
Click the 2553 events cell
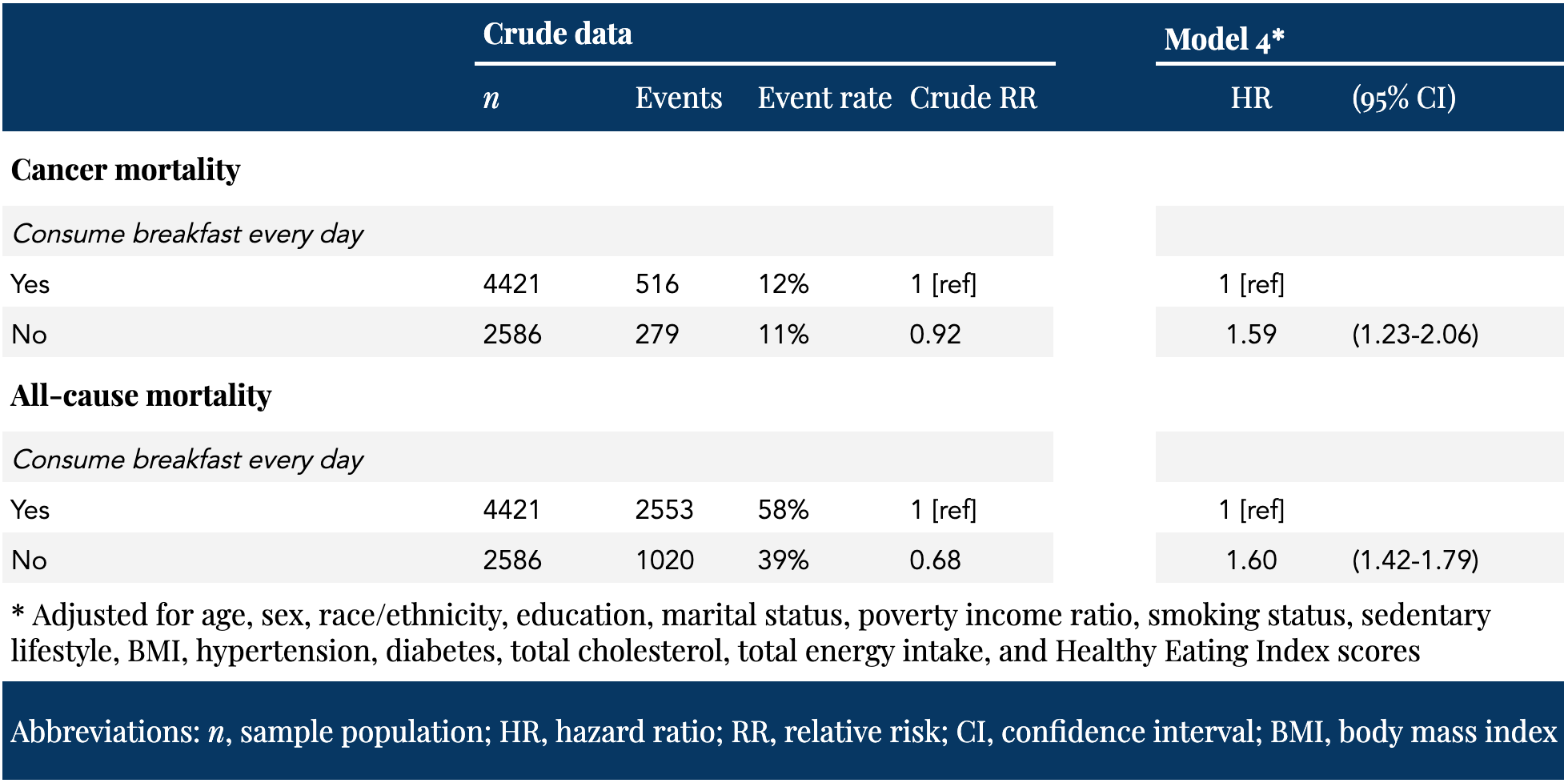664,510
